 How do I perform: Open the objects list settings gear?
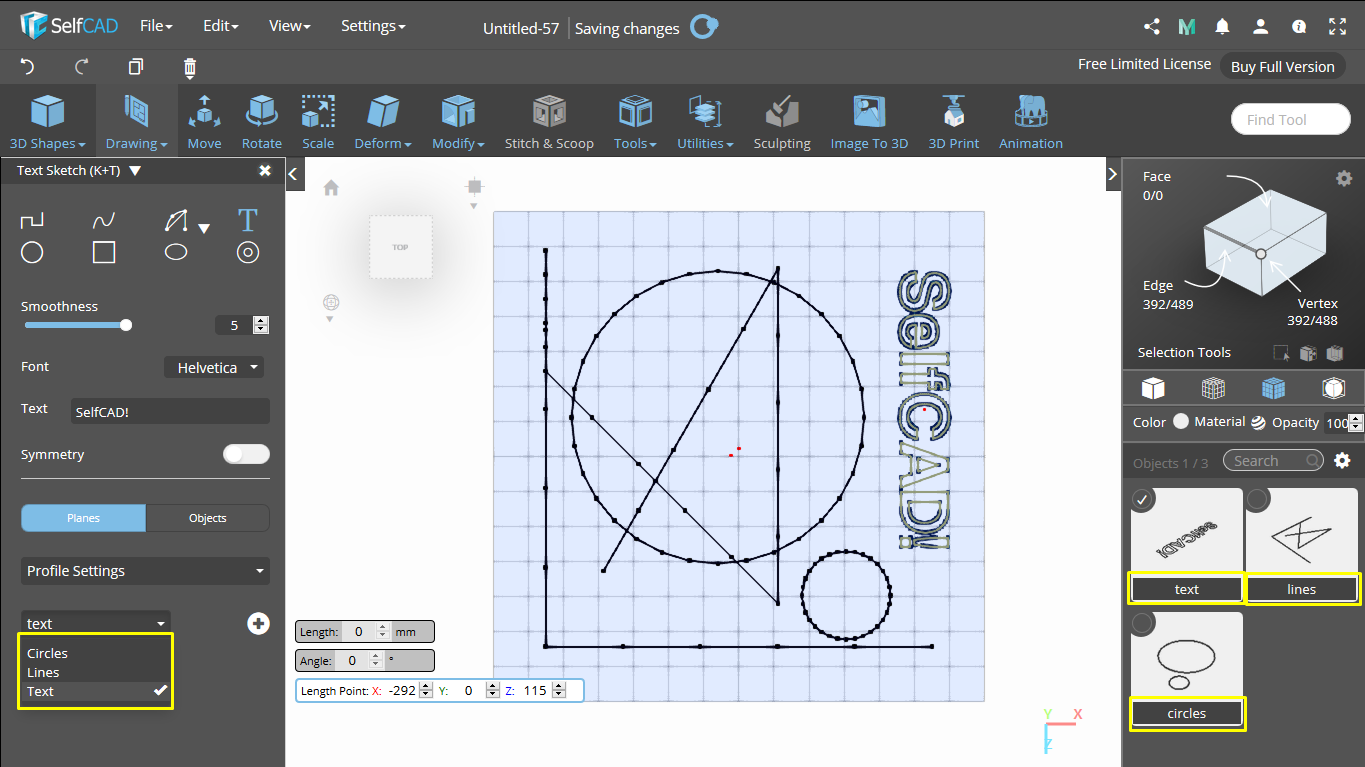coord(1343,461)
